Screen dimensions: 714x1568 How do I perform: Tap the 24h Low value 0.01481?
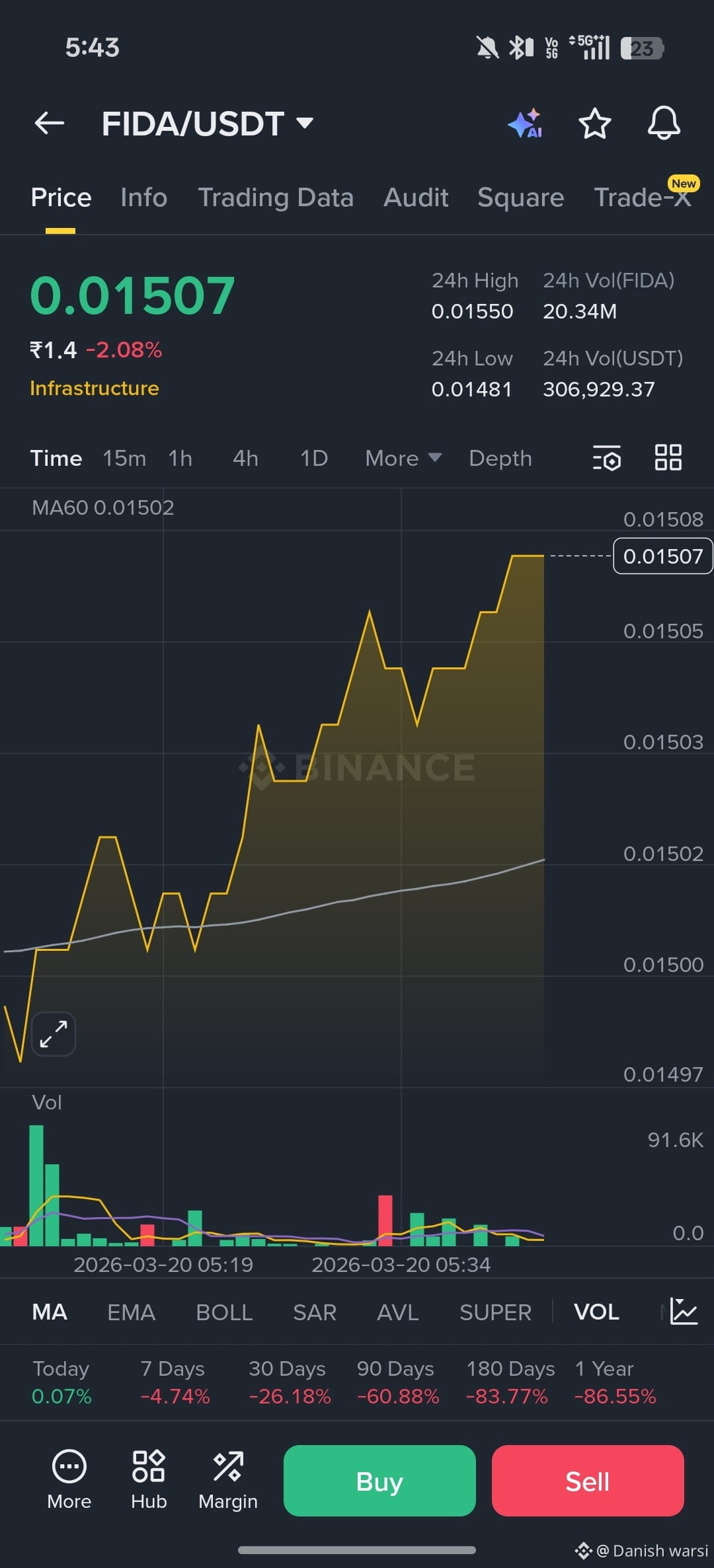click(471, 389)
